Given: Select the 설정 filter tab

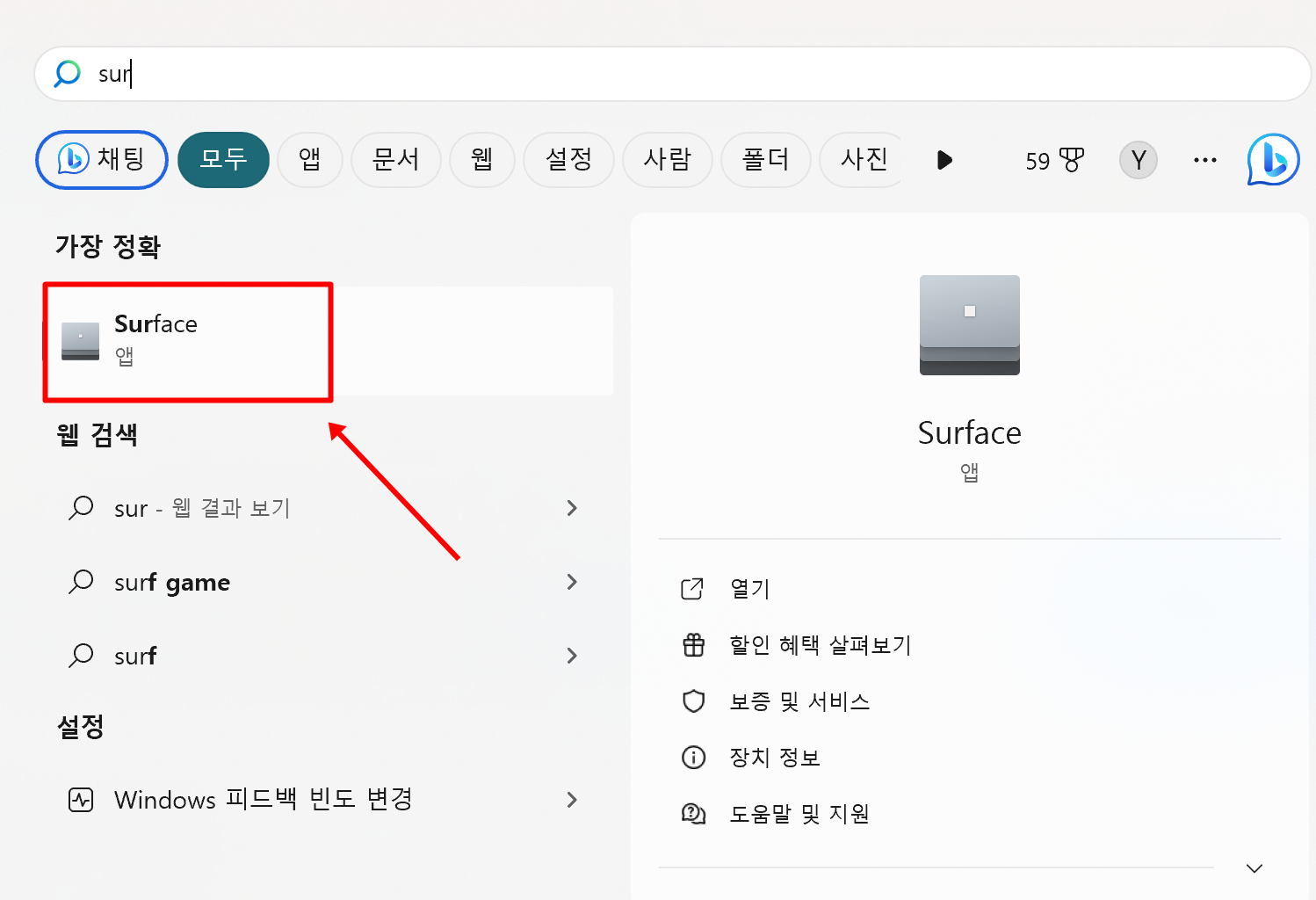Looking at the screenshot, I should pos(568,159).
